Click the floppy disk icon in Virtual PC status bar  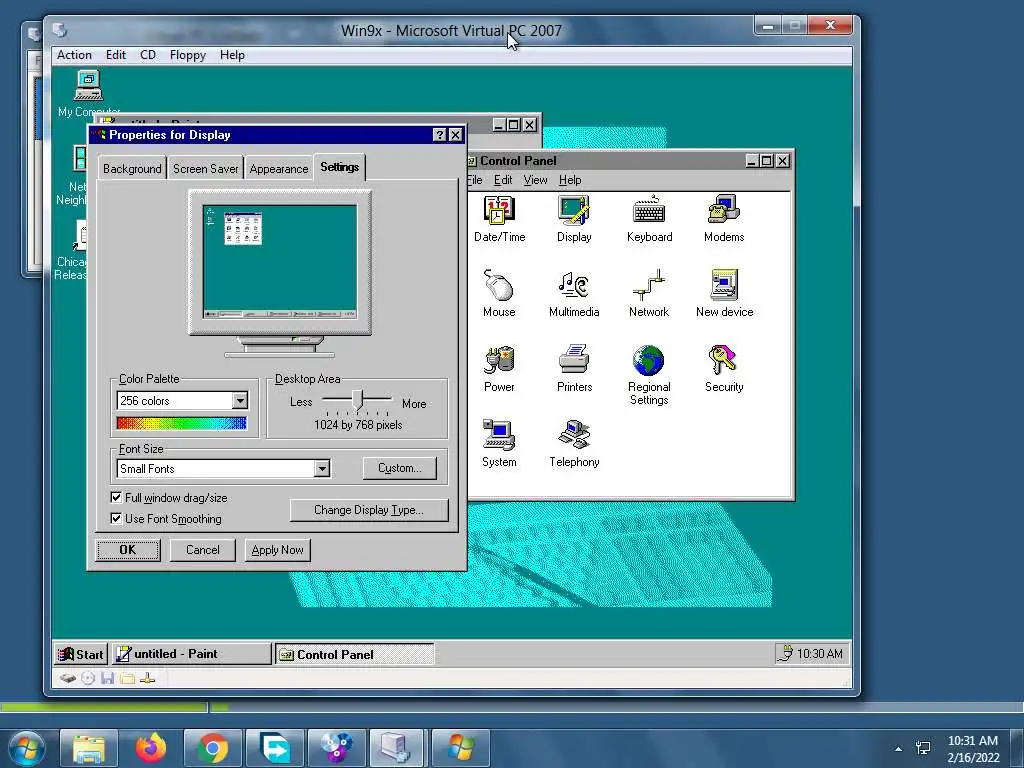coord(107,679)
